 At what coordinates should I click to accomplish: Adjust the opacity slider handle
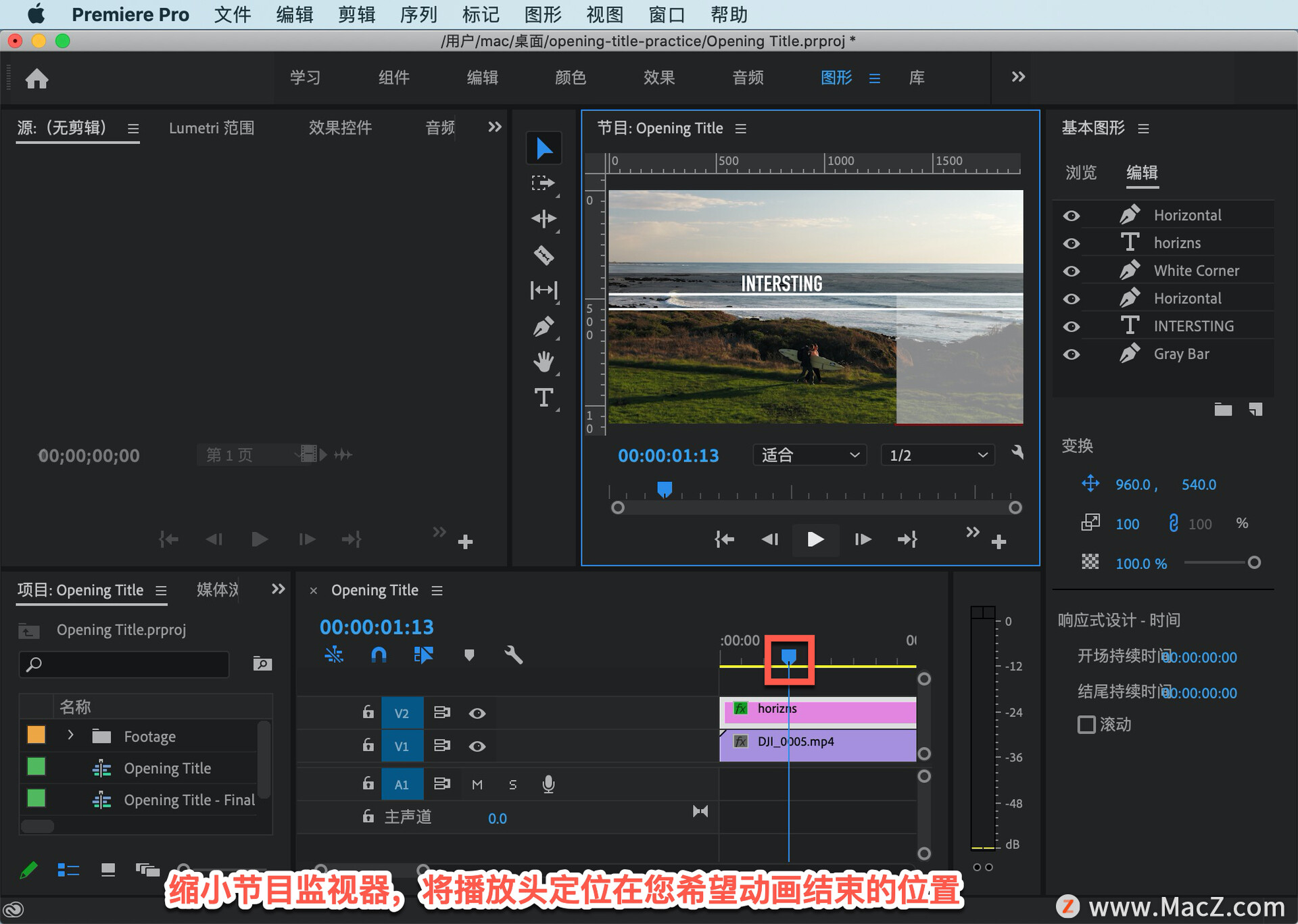point(1254,562)
